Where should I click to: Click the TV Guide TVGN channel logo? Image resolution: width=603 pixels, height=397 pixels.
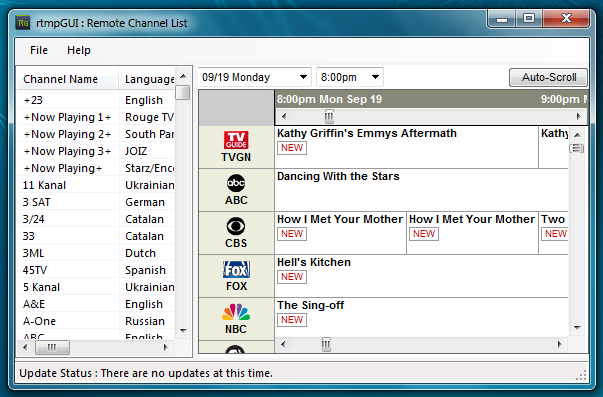pos(236,140)
